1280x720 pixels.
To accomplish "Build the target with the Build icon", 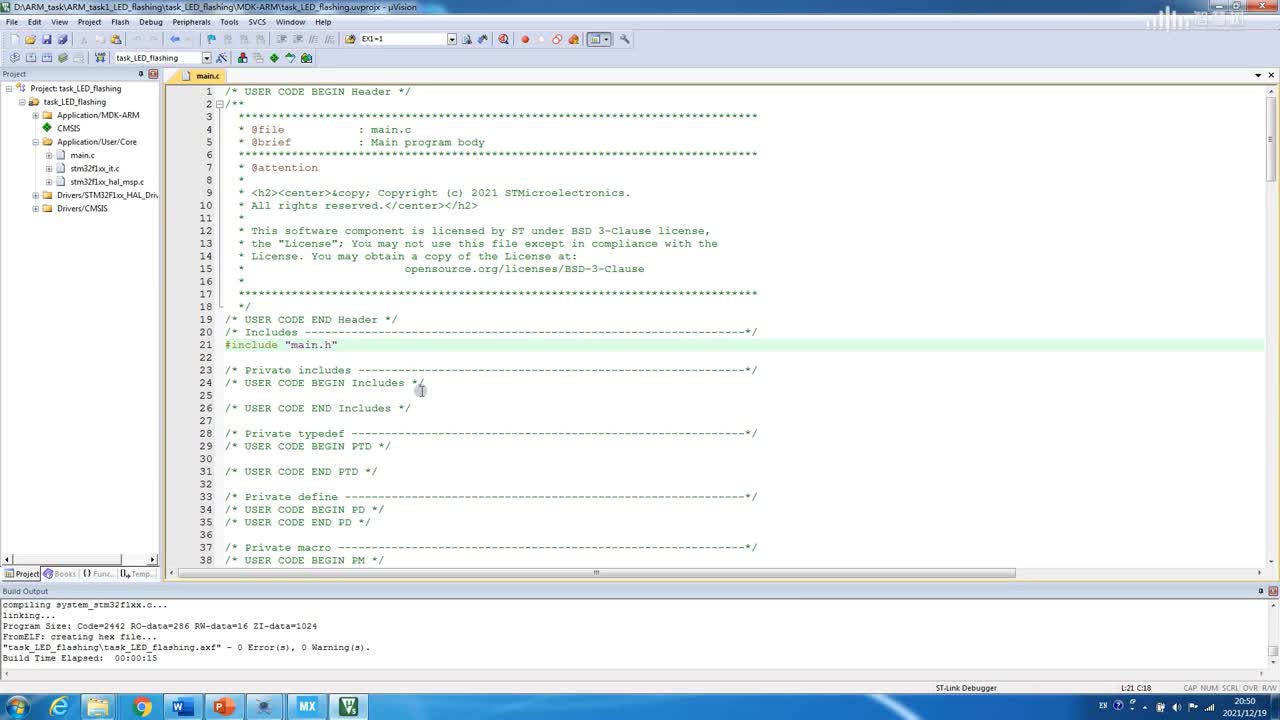I will [x=31, y=57].
